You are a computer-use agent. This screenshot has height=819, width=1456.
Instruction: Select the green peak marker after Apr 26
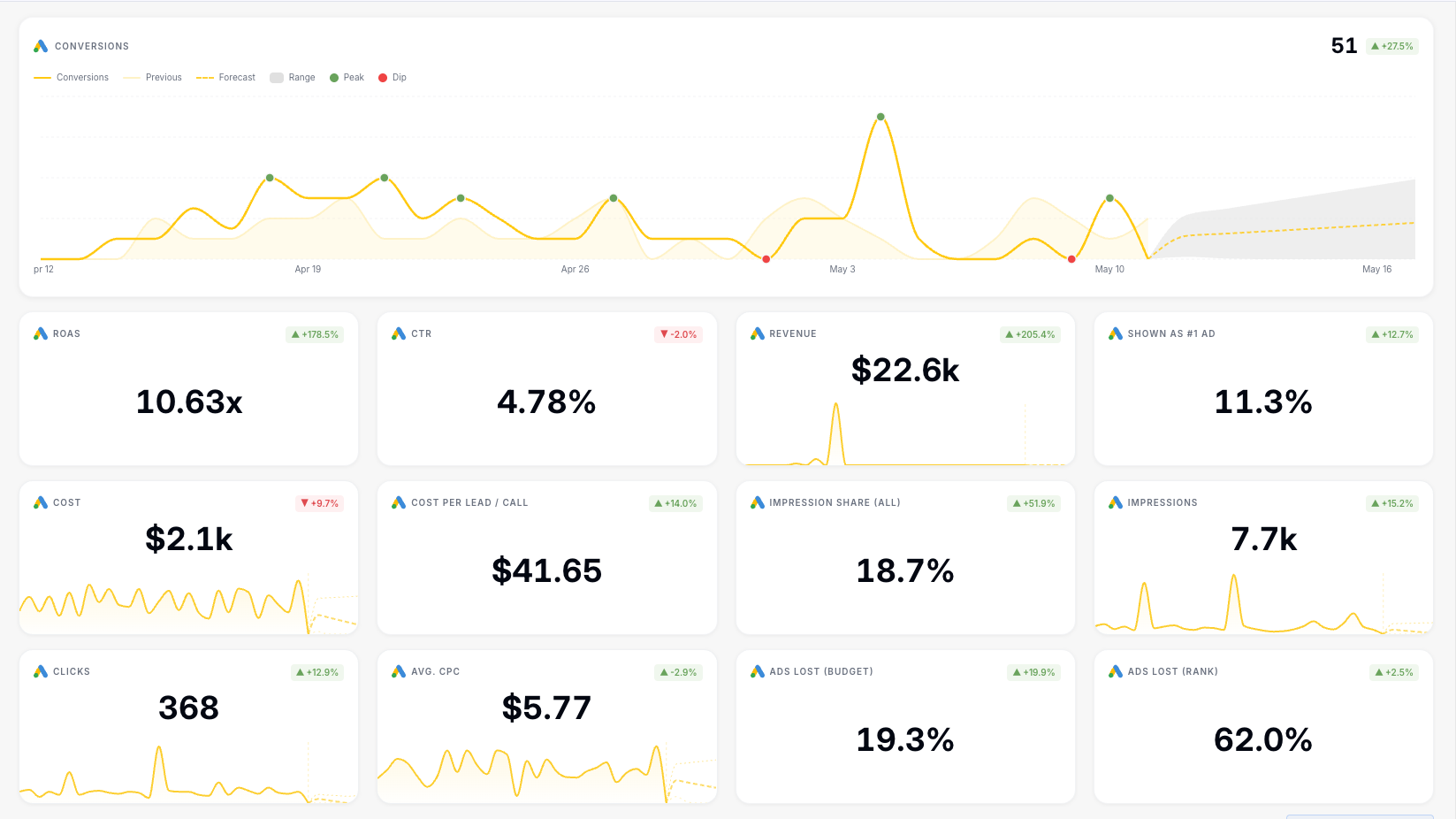coord(614,198)
